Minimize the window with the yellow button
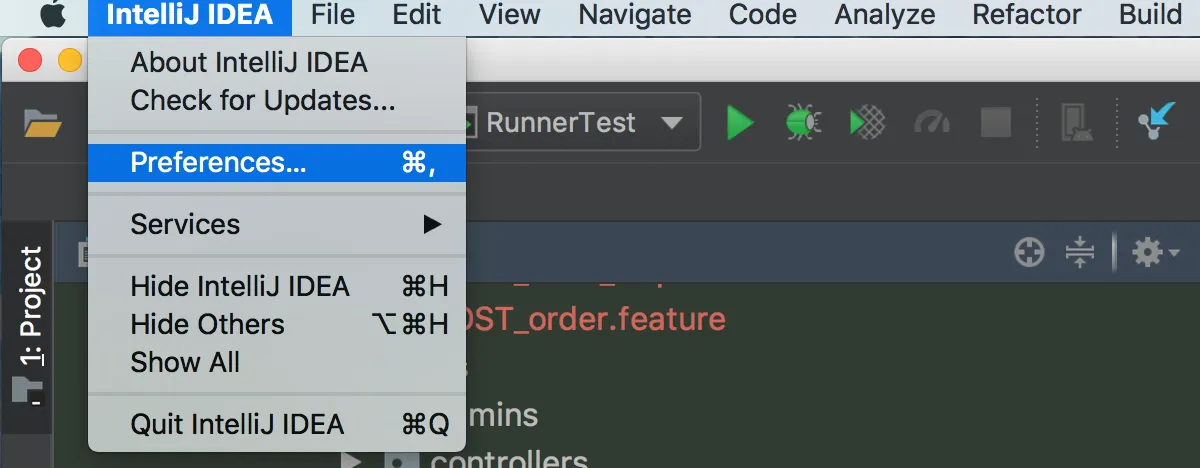 (x=70, y=60)
